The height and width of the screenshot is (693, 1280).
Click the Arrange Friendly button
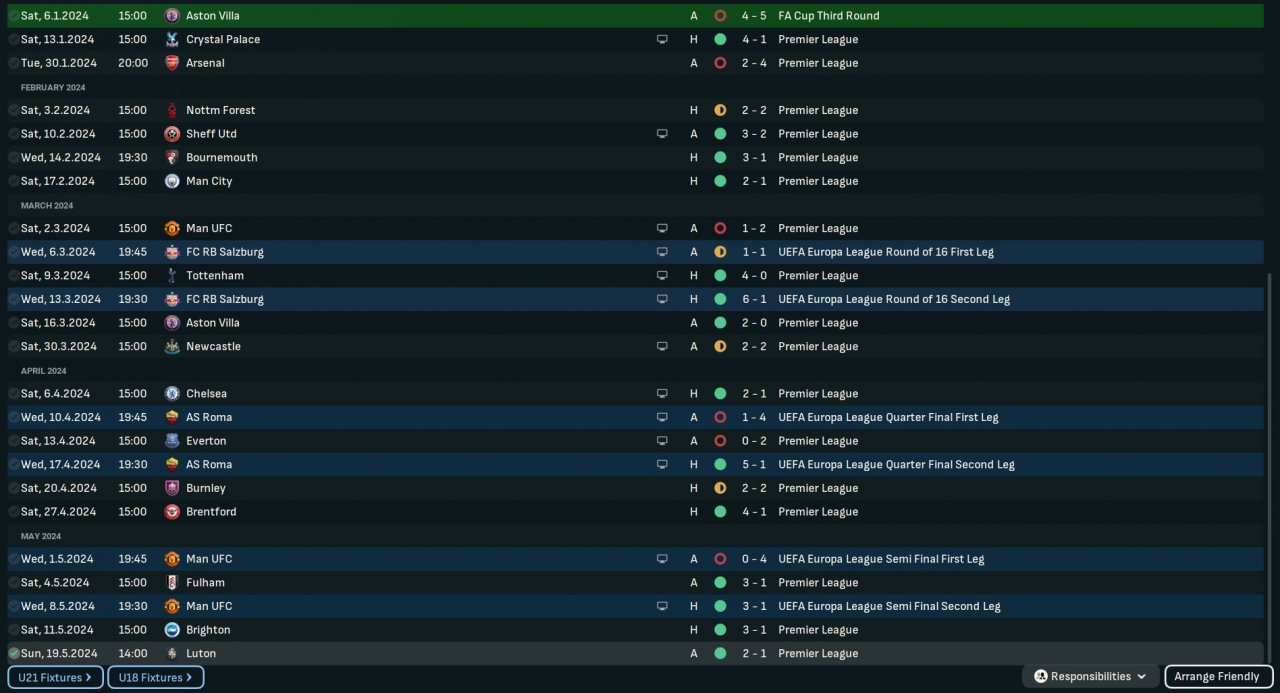pyautogui.click(x=1217, y=677)
